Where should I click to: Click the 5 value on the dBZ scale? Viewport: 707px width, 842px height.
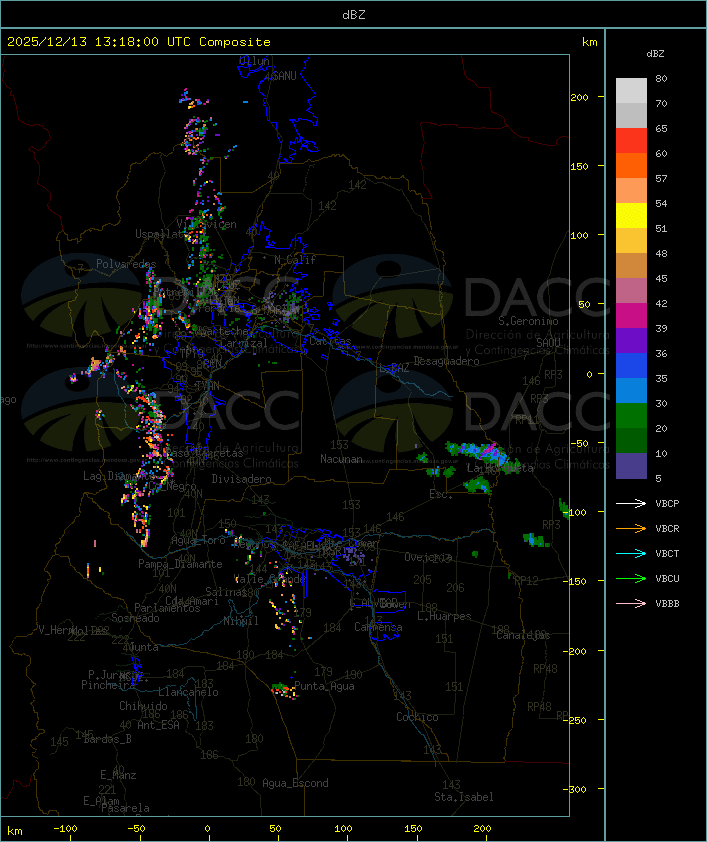[658, 478]
